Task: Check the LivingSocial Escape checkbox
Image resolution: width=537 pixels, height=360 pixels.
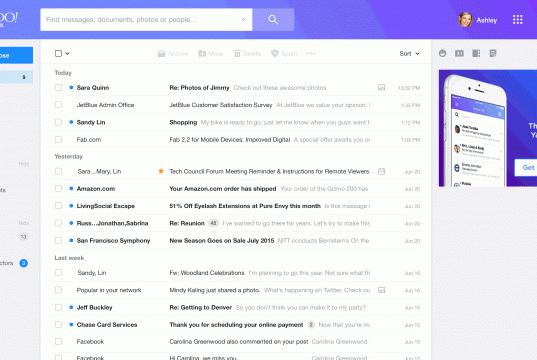Action: (x=58, y=206)
